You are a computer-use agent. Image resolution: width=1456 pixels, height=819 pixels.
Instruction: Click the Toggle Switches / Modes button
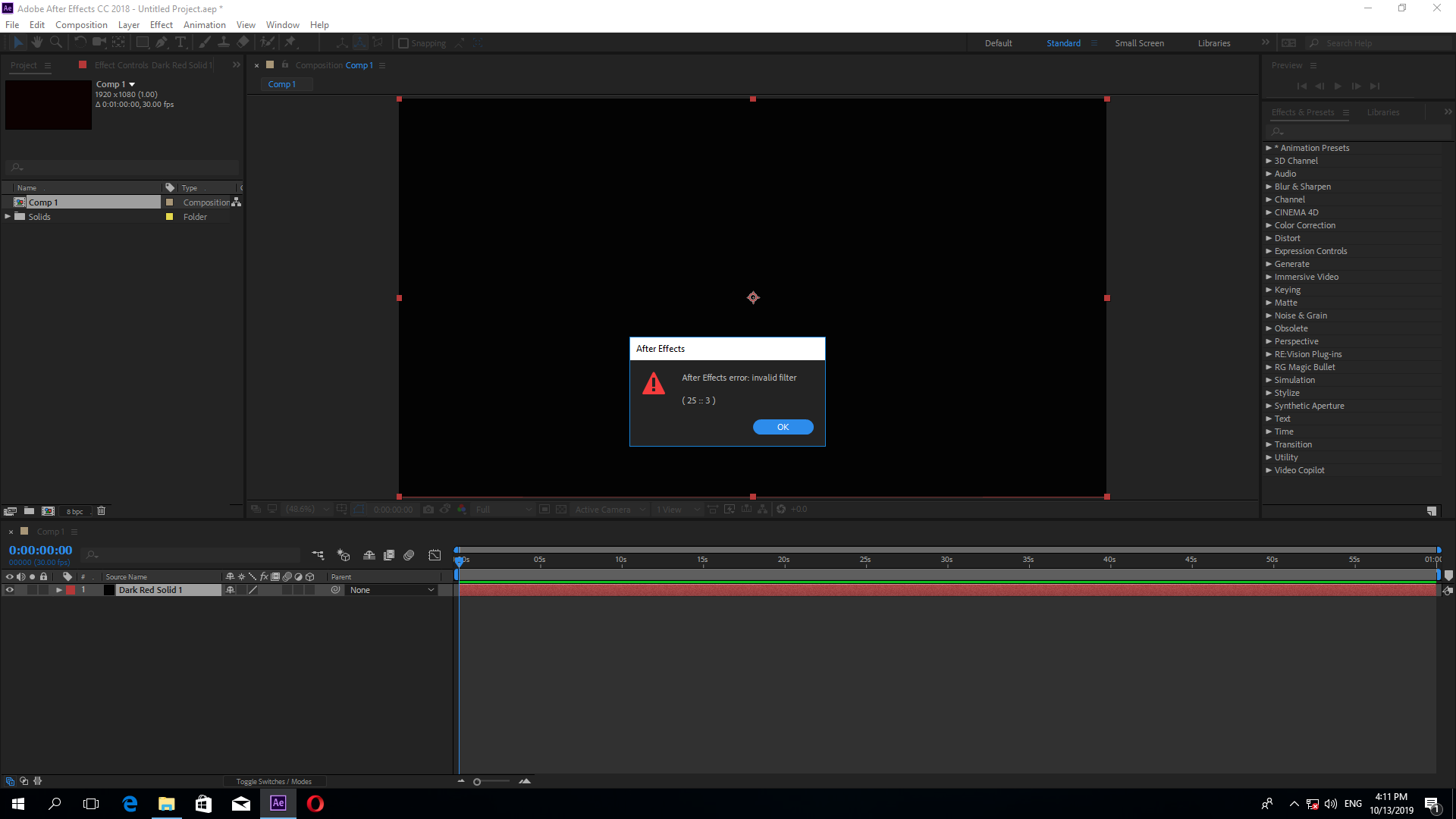[x=274, y=781]
